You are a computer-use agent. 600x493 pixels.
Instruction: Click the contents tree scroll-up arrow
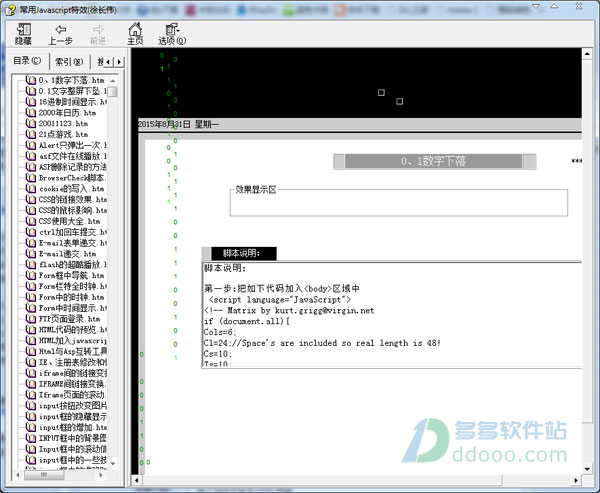point(112,81)
